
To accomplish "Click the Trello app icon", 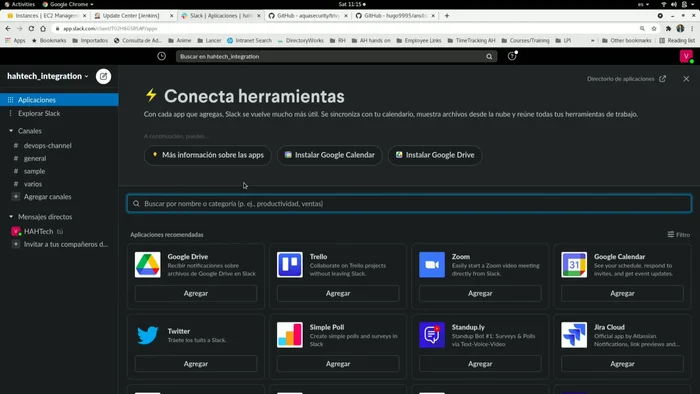I will point(290,265).
